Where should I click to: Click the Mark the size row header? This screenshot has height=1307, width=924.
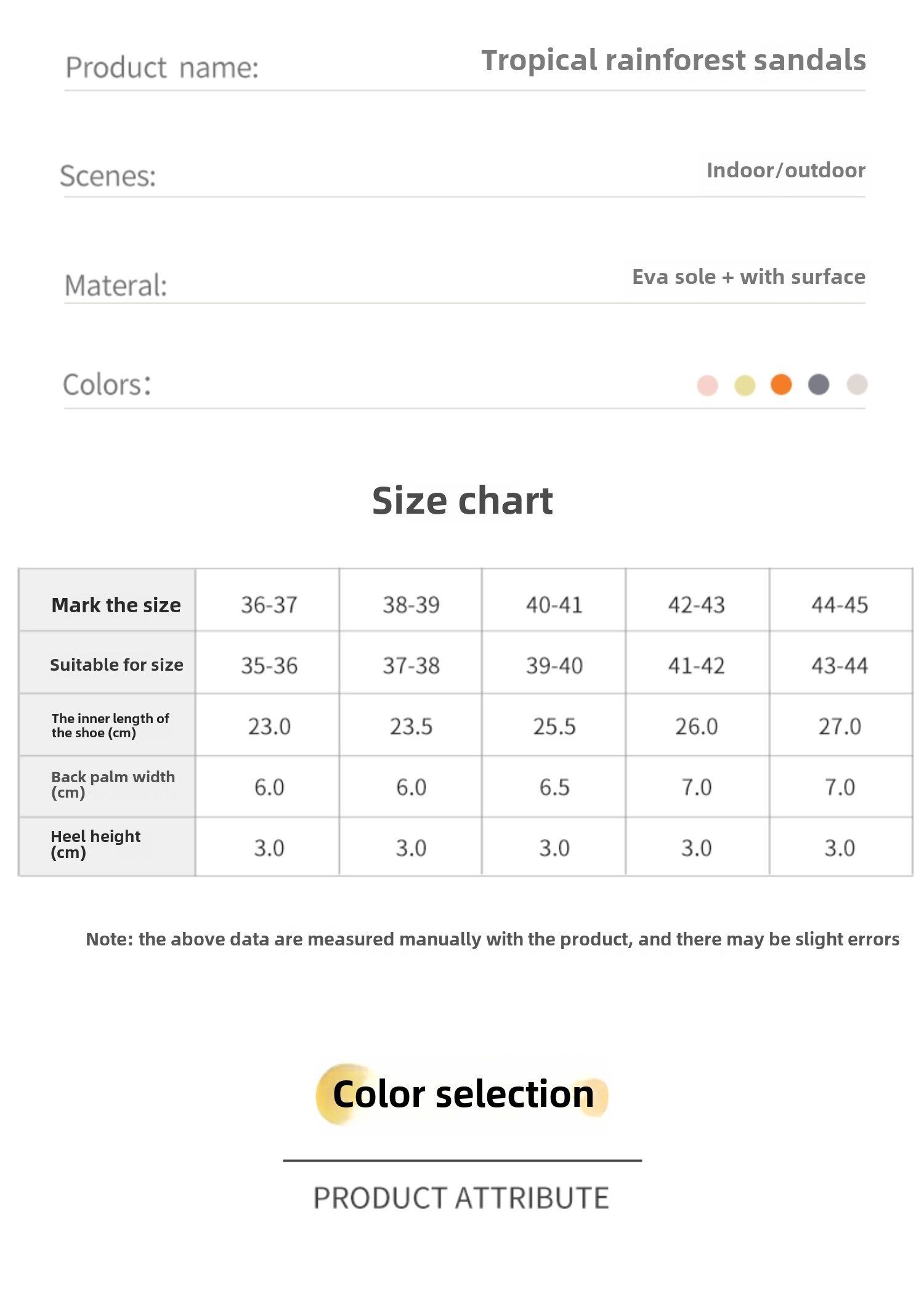(x=116, y=605)
